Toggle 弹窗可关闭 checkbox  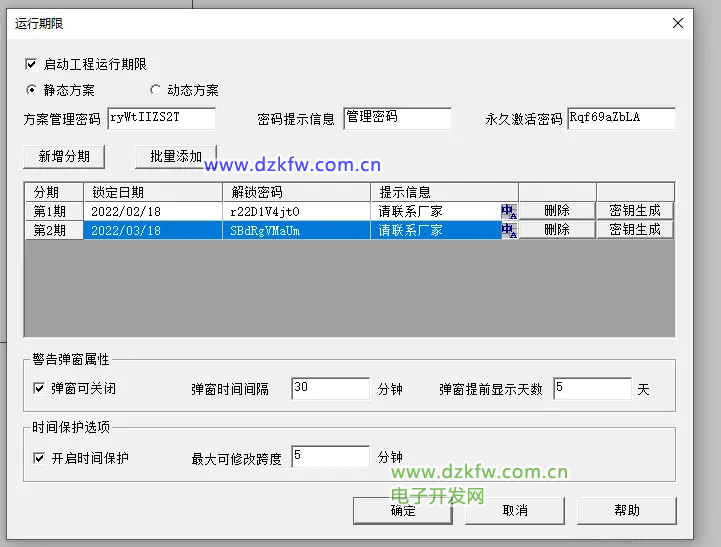(x=39, y=388)
